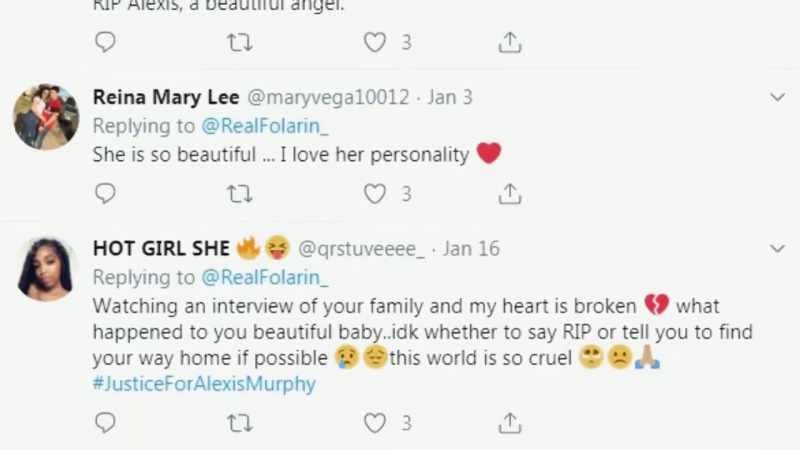Like HOT GIRL SHE's tweet

click(374, 423)
